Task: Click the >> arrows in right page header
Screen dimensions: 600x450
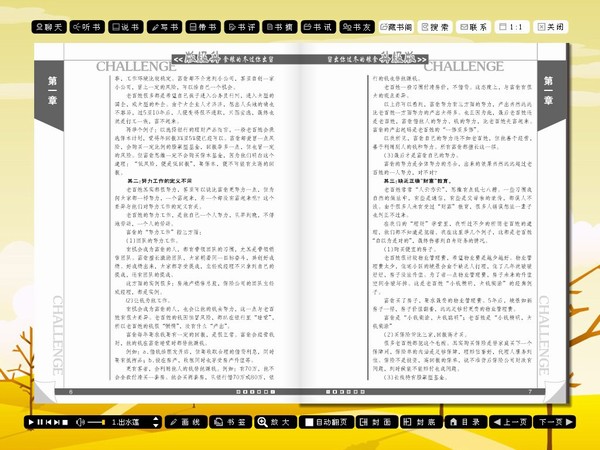Action: point(422,59)
